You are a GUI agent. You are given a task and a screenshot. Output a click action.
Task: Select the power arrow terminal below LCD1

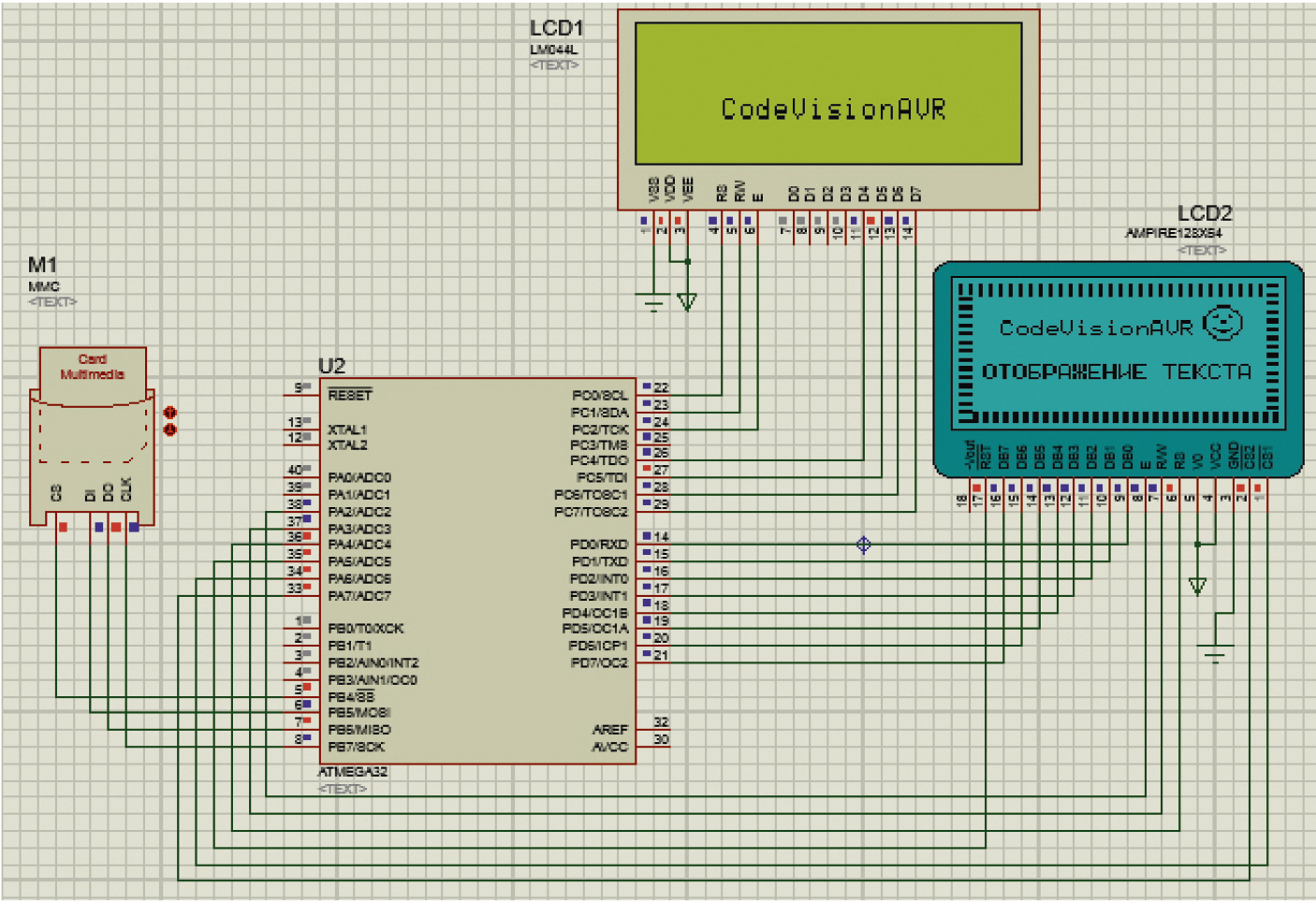tap(687, 302)
